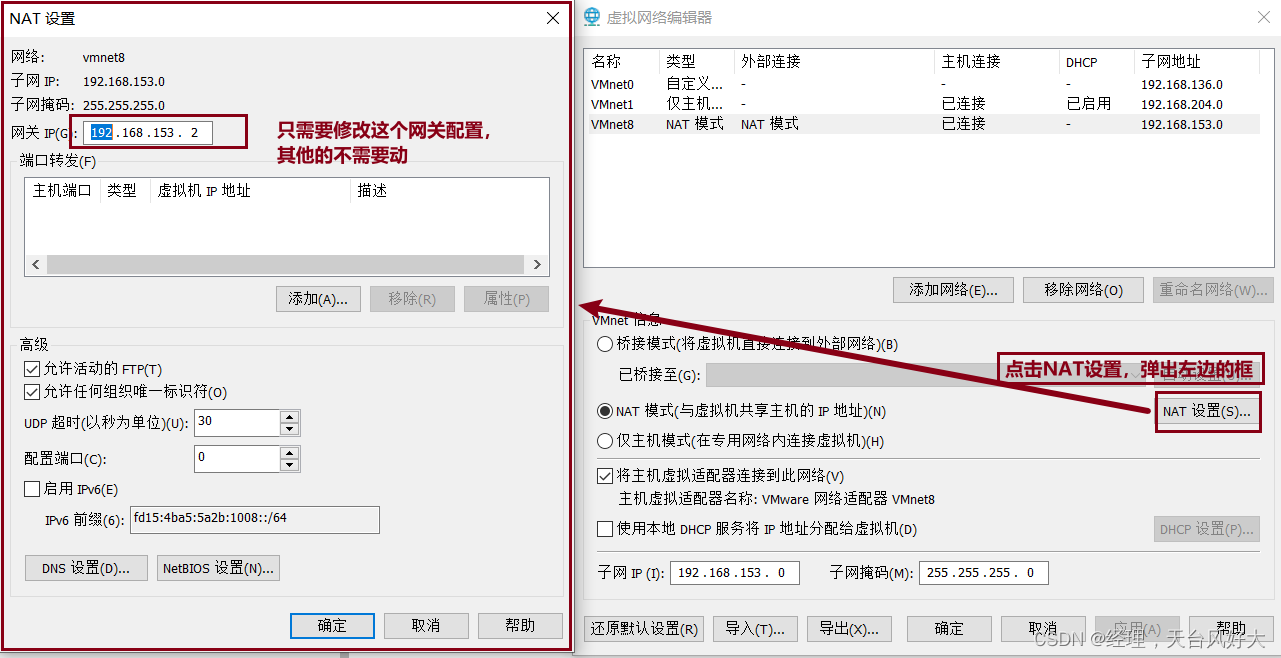1281x658 pixels.
Task: Click the 属性(P) button
Action: tap(506, 299)
